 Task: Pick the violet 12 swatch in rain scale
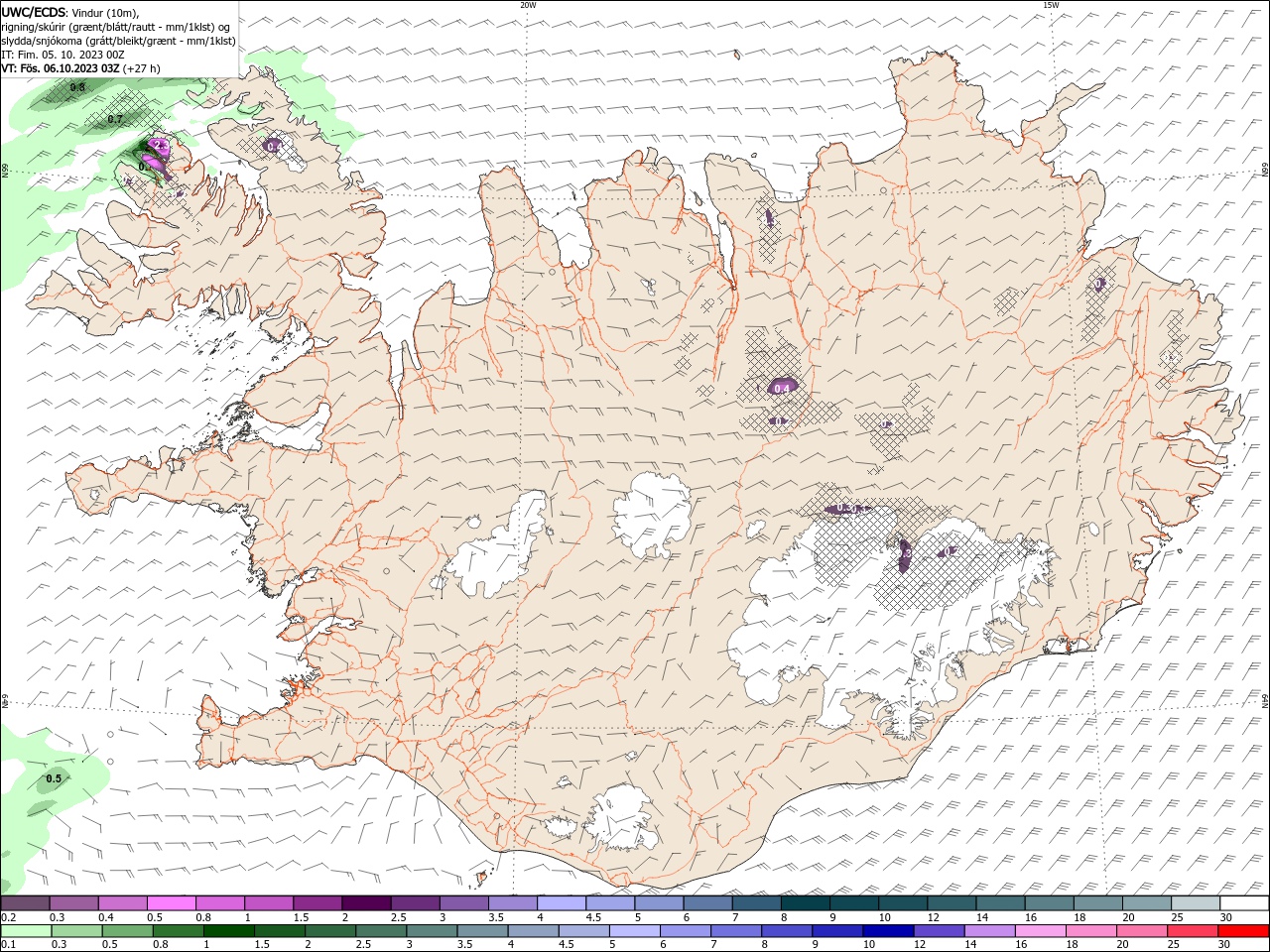click(x=938, y=931)
